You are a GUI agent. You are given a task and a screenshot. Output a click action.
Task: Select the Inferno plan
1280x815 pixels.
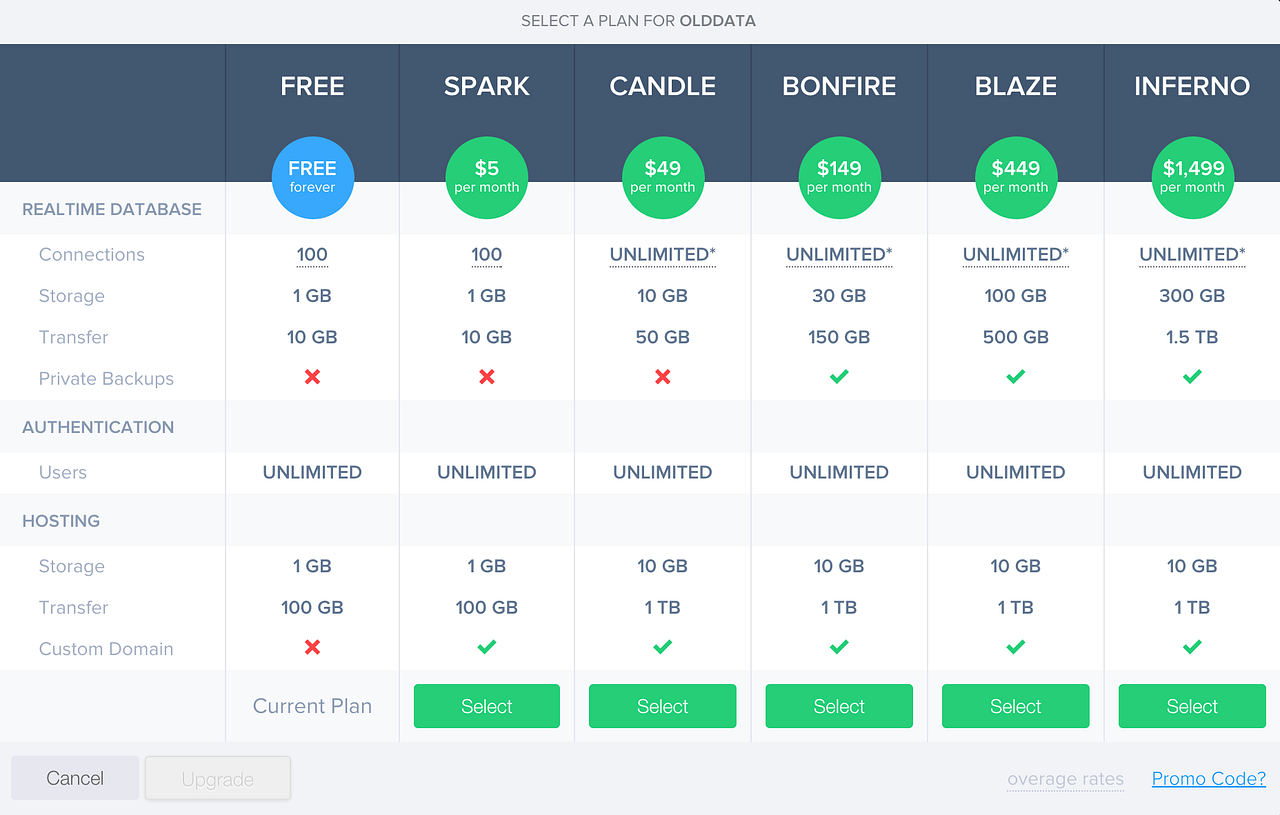click(x=1192, y=706)
